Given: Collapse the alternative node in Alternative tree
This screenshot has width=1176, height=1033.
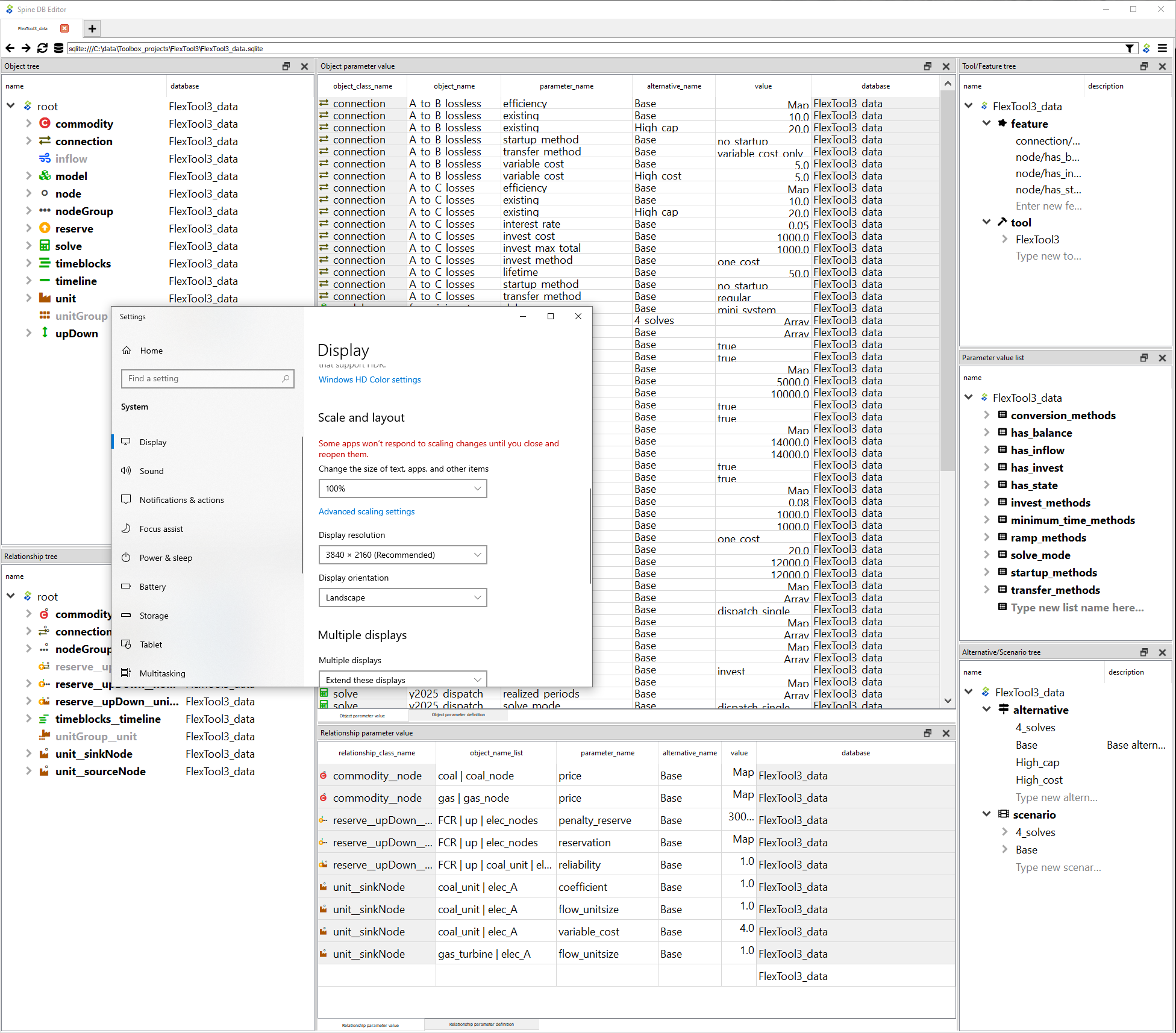Looking at the screenshot, I should (x=986, y=710).
